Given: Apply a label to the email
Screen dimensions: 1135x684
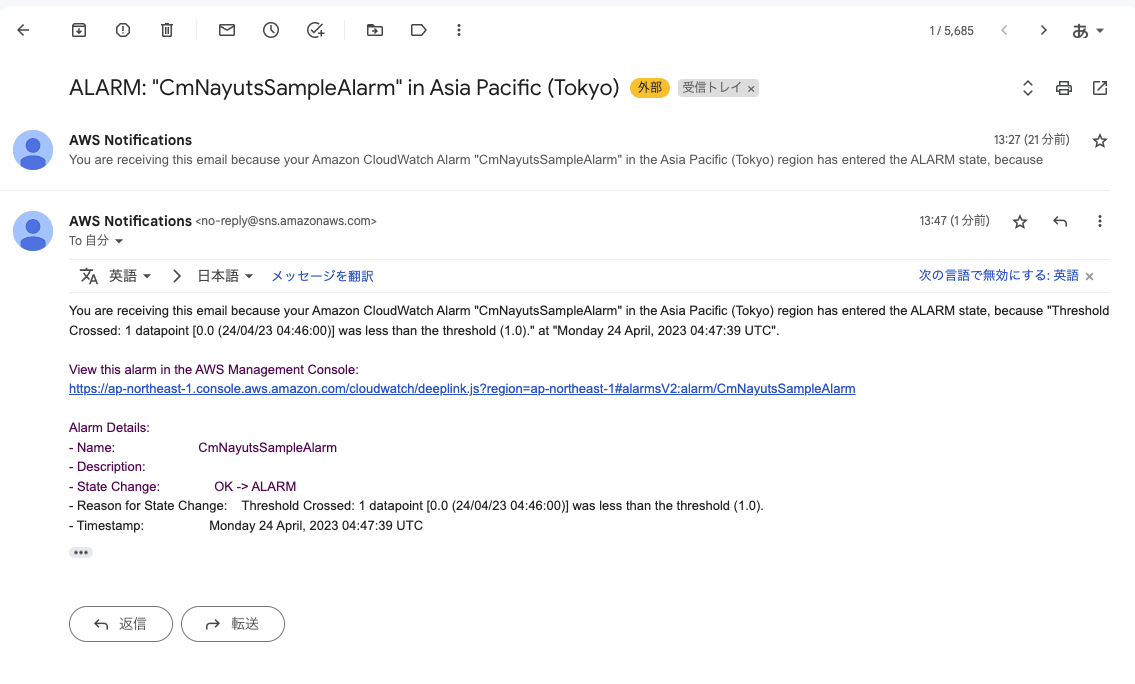Looking at the screenshot, I should pos(418,30).
